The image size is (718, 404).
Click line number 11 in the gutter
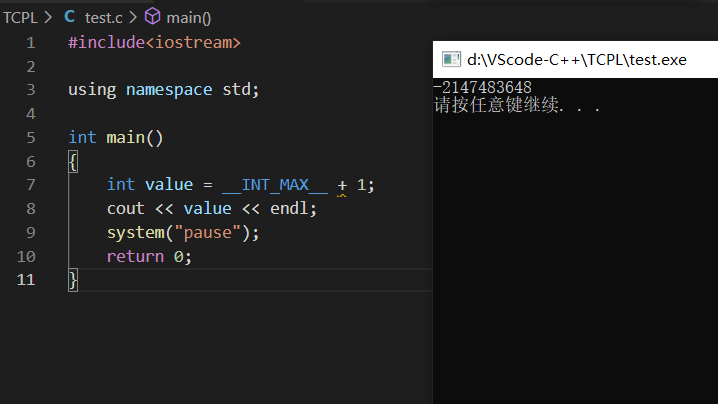pos(26,280)
